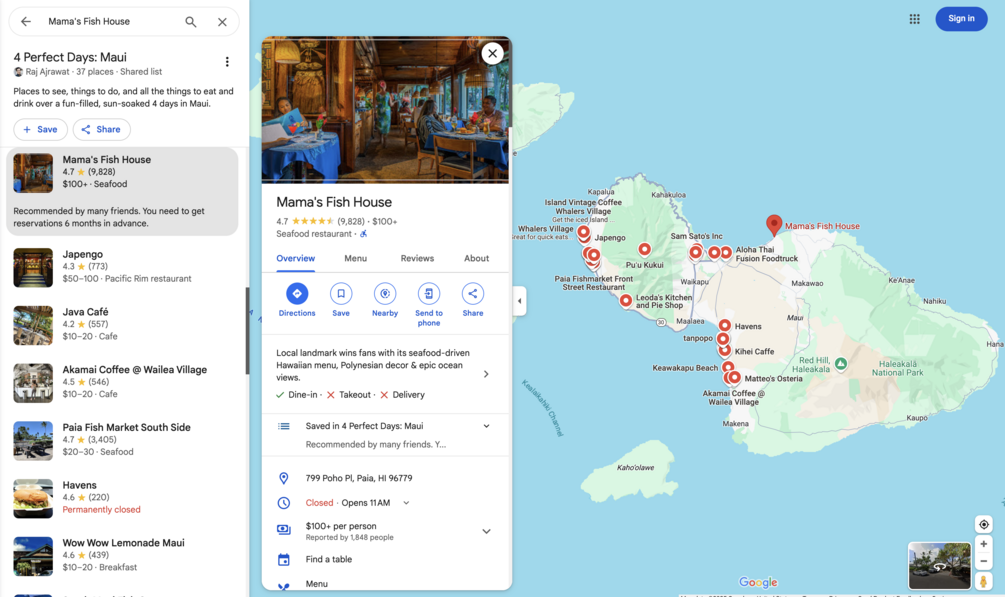
Task: Open the Street View thumbnail preview
Action: (940, 565)
